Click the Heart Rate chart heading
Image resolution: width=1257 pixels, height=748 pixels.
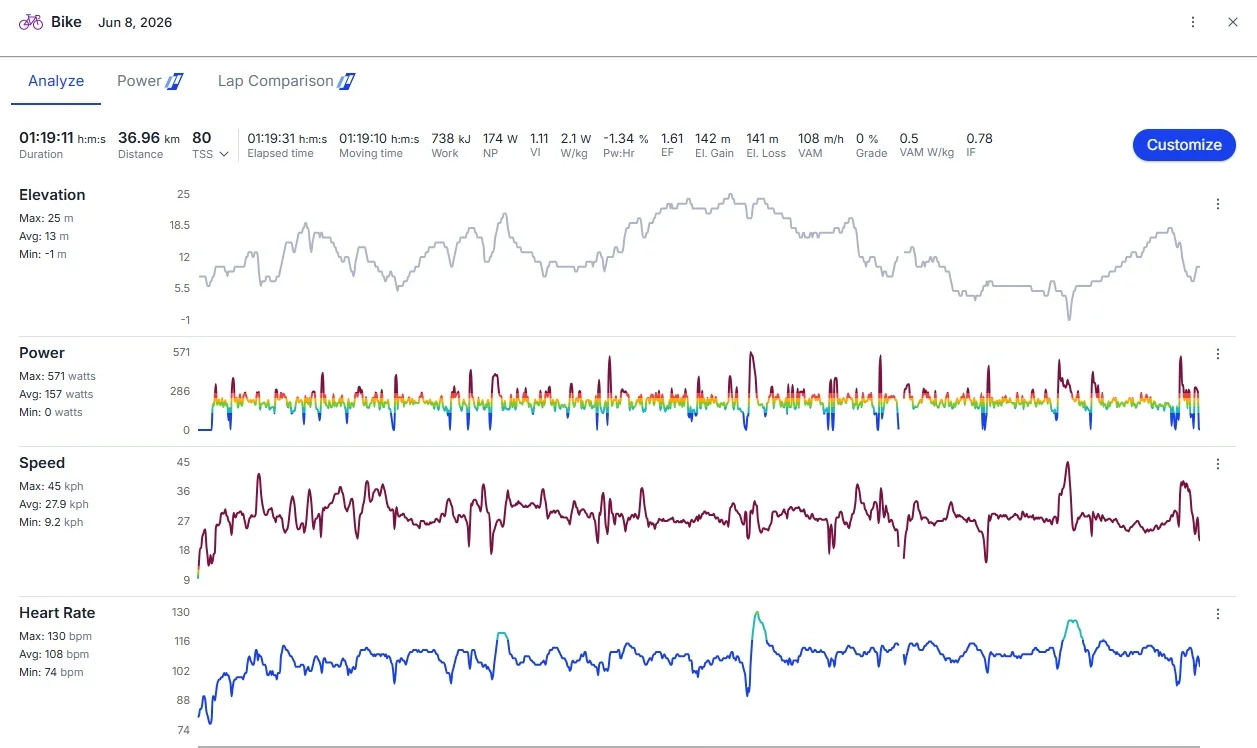tap(57, 613)
